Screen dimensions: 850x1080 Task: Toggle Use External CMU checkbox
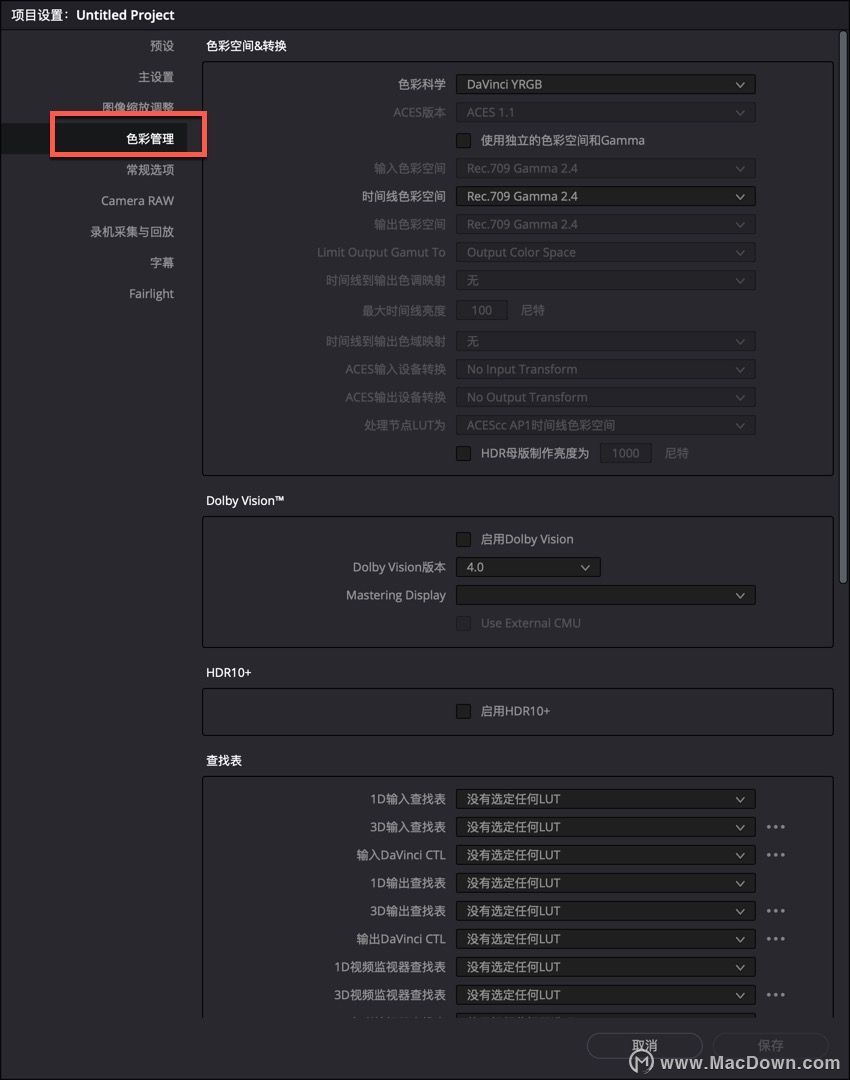(464, 623)
